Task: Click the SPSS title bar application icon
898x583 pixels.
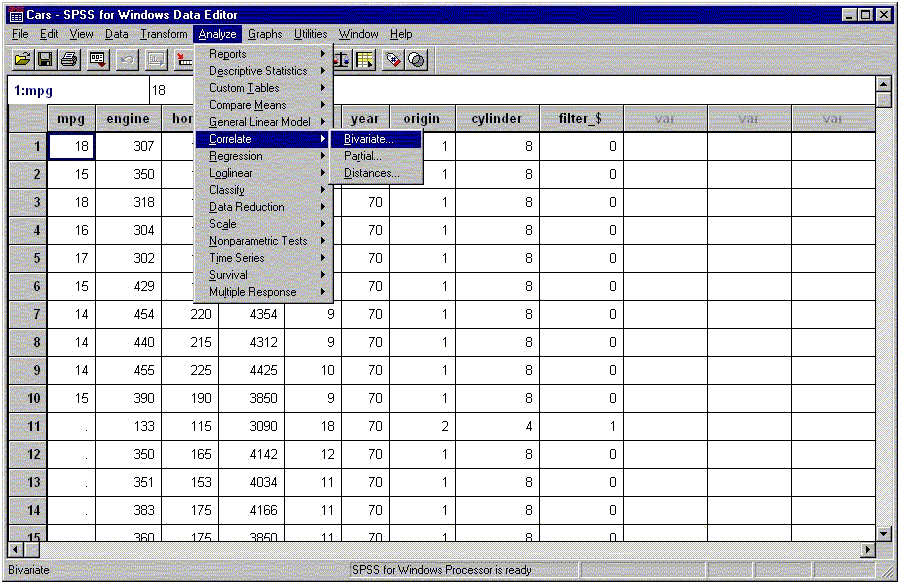Action: point(16,15)
